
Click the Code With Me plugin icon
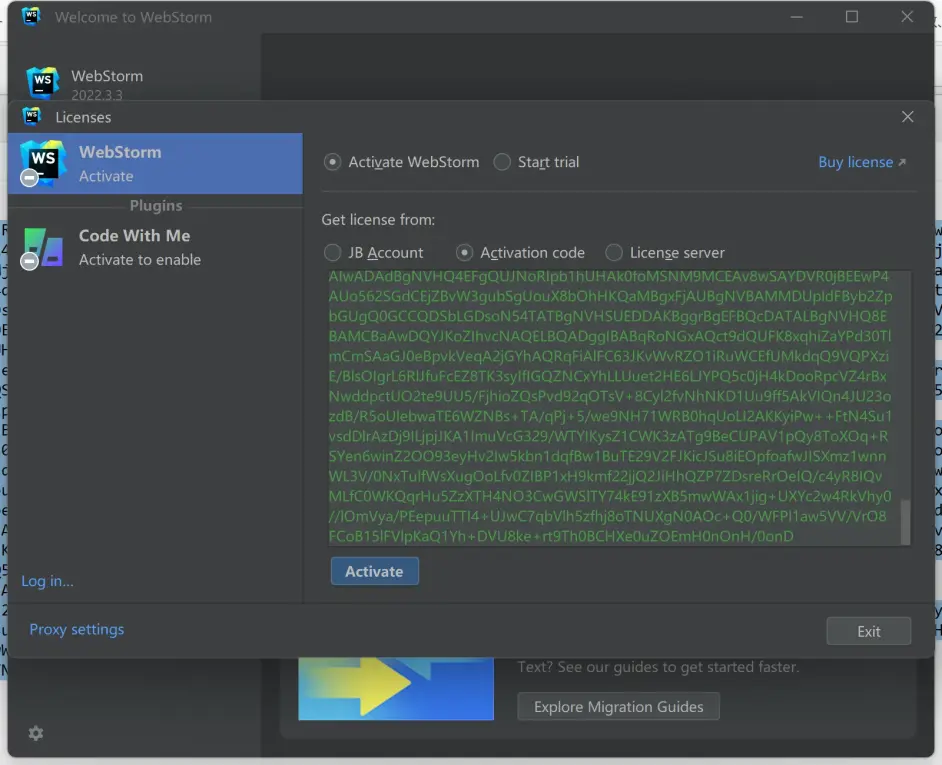click(42, 248)
